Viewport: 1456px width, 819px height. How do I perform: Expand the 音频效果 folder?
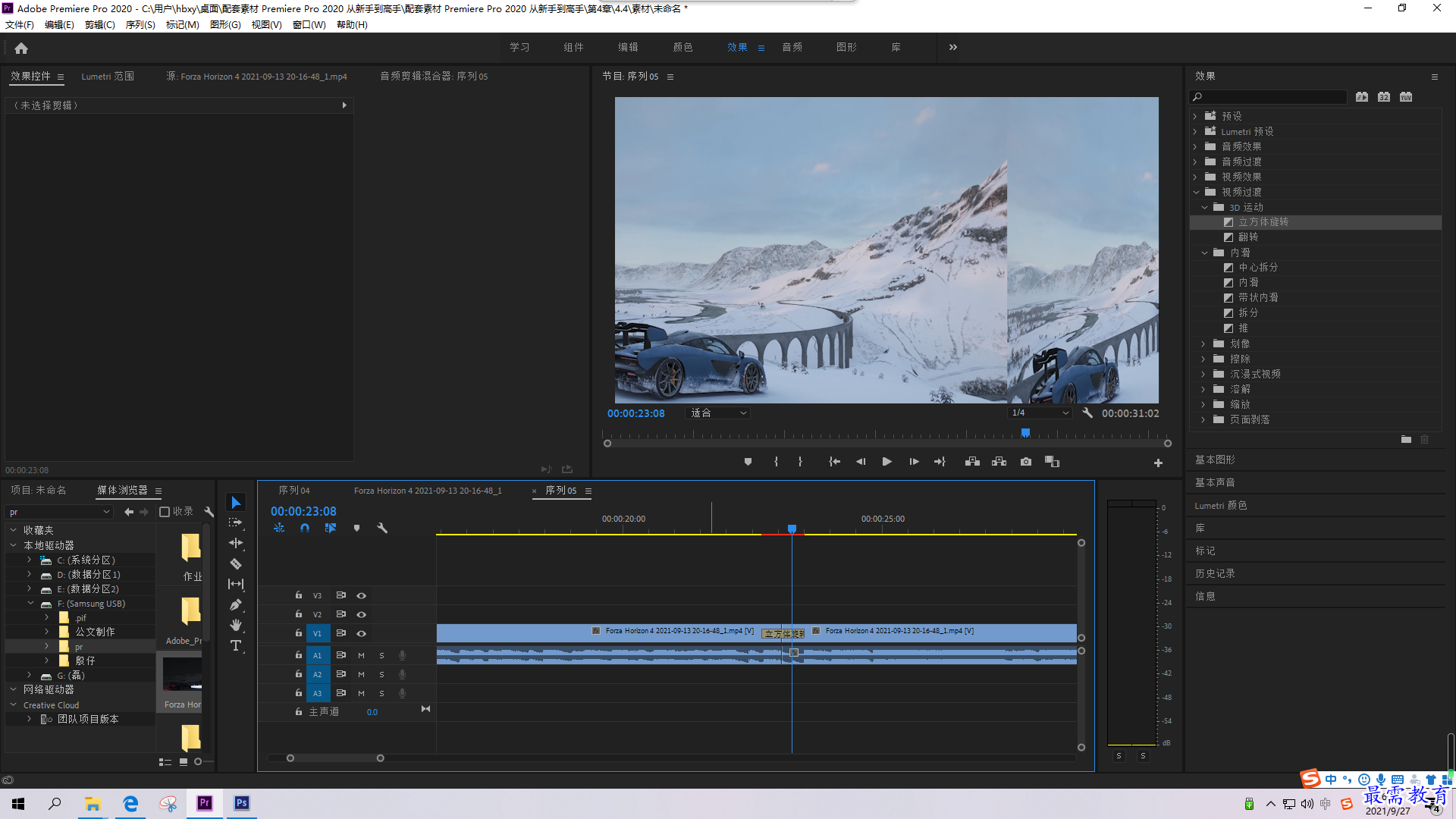point(1195,146)
